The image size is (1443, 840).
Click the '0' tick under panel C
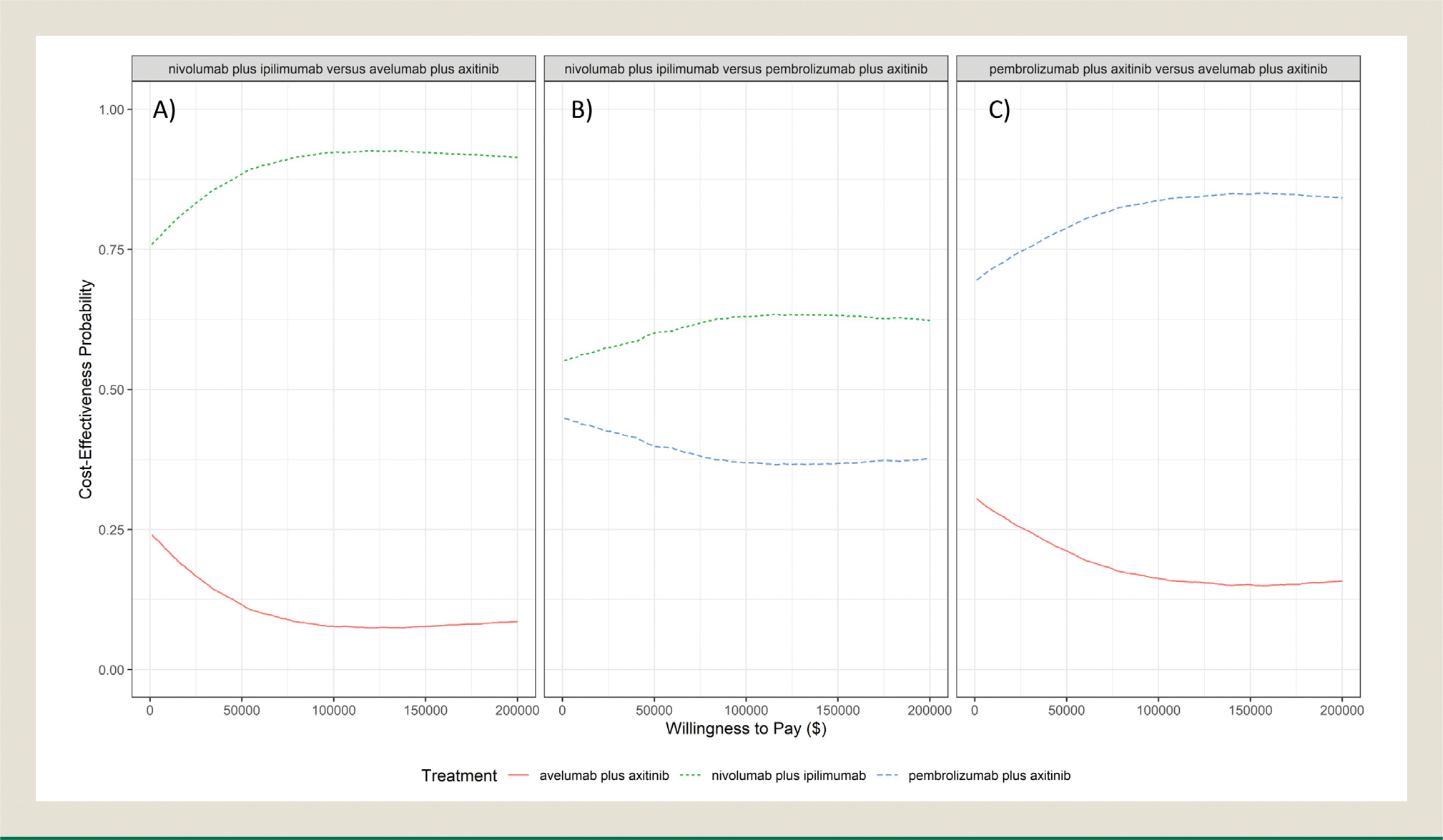[x=975, y=711]
